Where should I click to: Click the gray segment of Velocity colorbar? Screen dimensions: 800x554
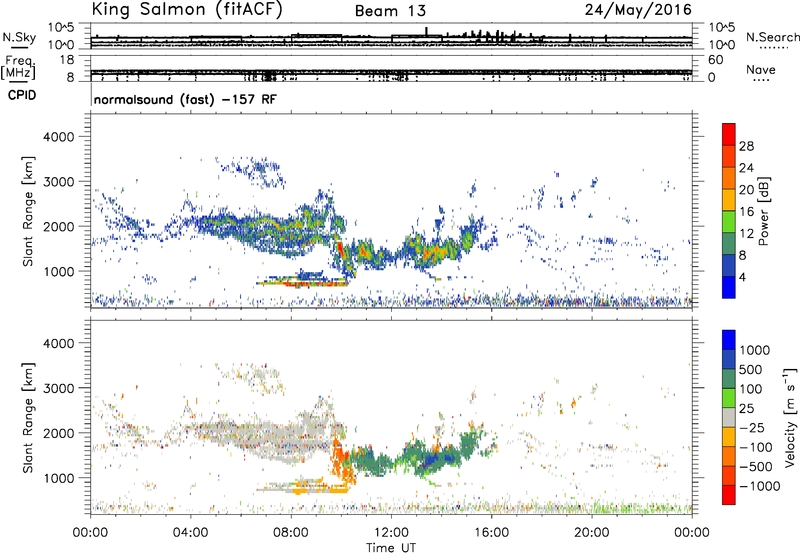point(729,418)
